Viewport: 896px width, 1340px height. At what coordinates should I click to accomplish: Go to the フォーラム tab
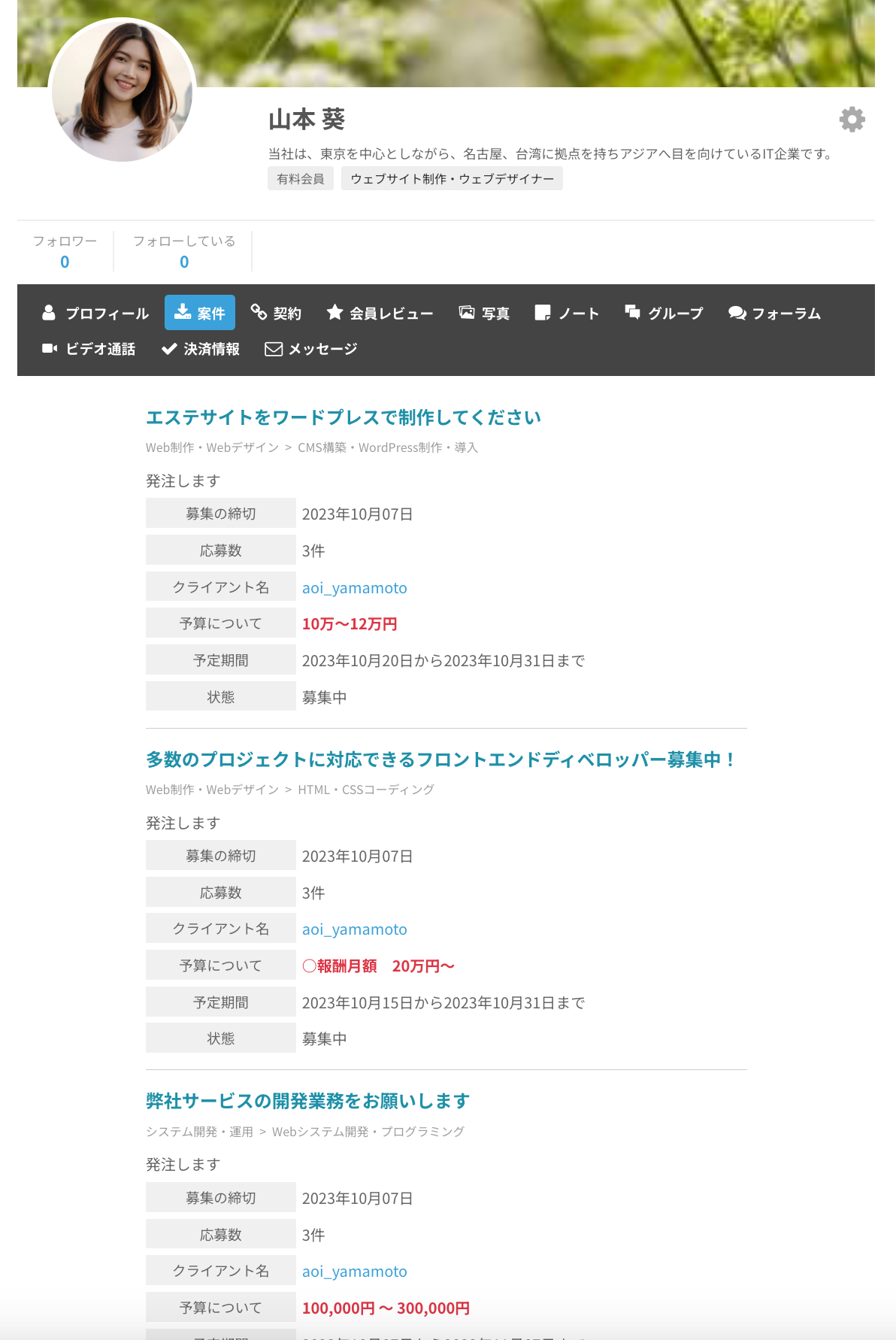(774, 313)
